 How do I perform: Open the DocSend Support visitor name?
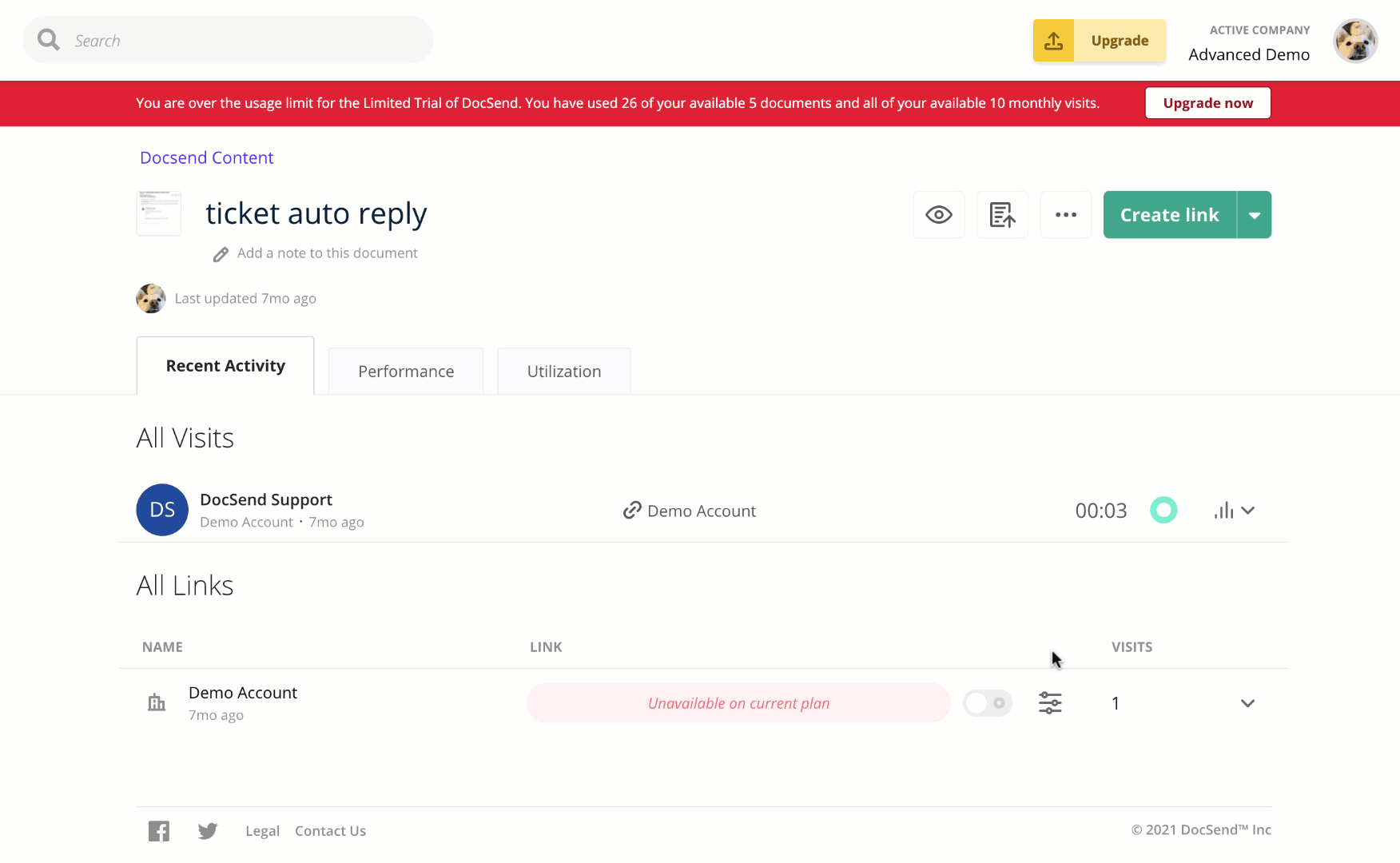pos(266,499)
